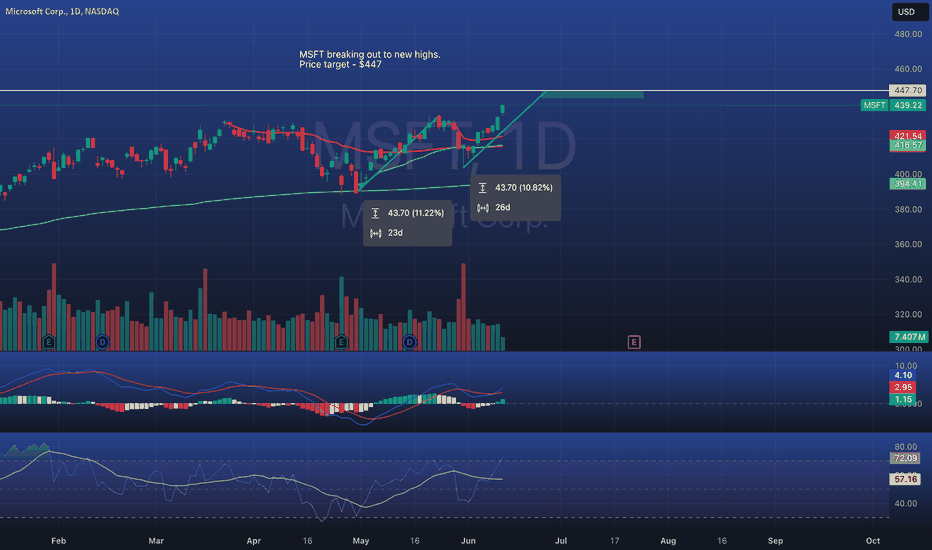Click the red 421.54 moving average label
Viewport: 932px width, 550px height.
(x=908, y=136)
